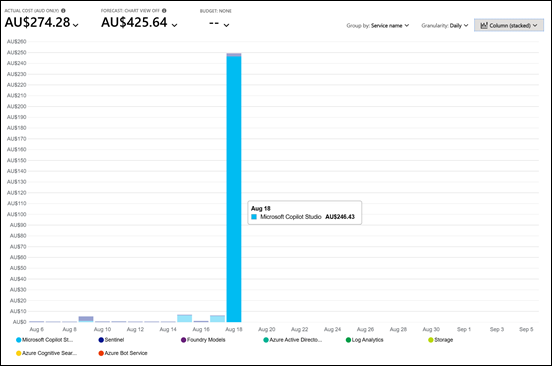The image size is (552, 366).
Task: Toggle the Azure Cognitive Search legend item
Action: [x=46, y=353]
